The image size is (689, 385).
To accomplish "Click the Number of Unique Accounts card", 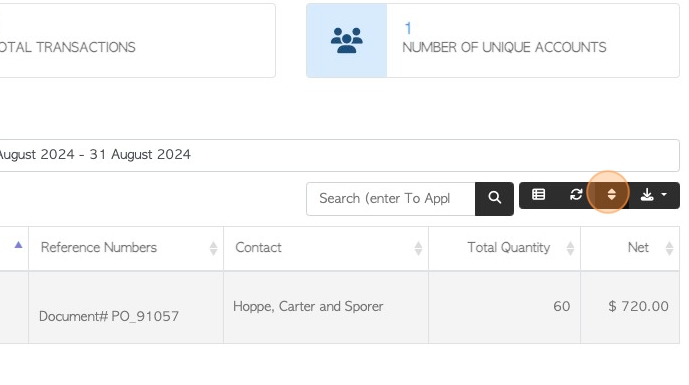I will coord(493,40).
